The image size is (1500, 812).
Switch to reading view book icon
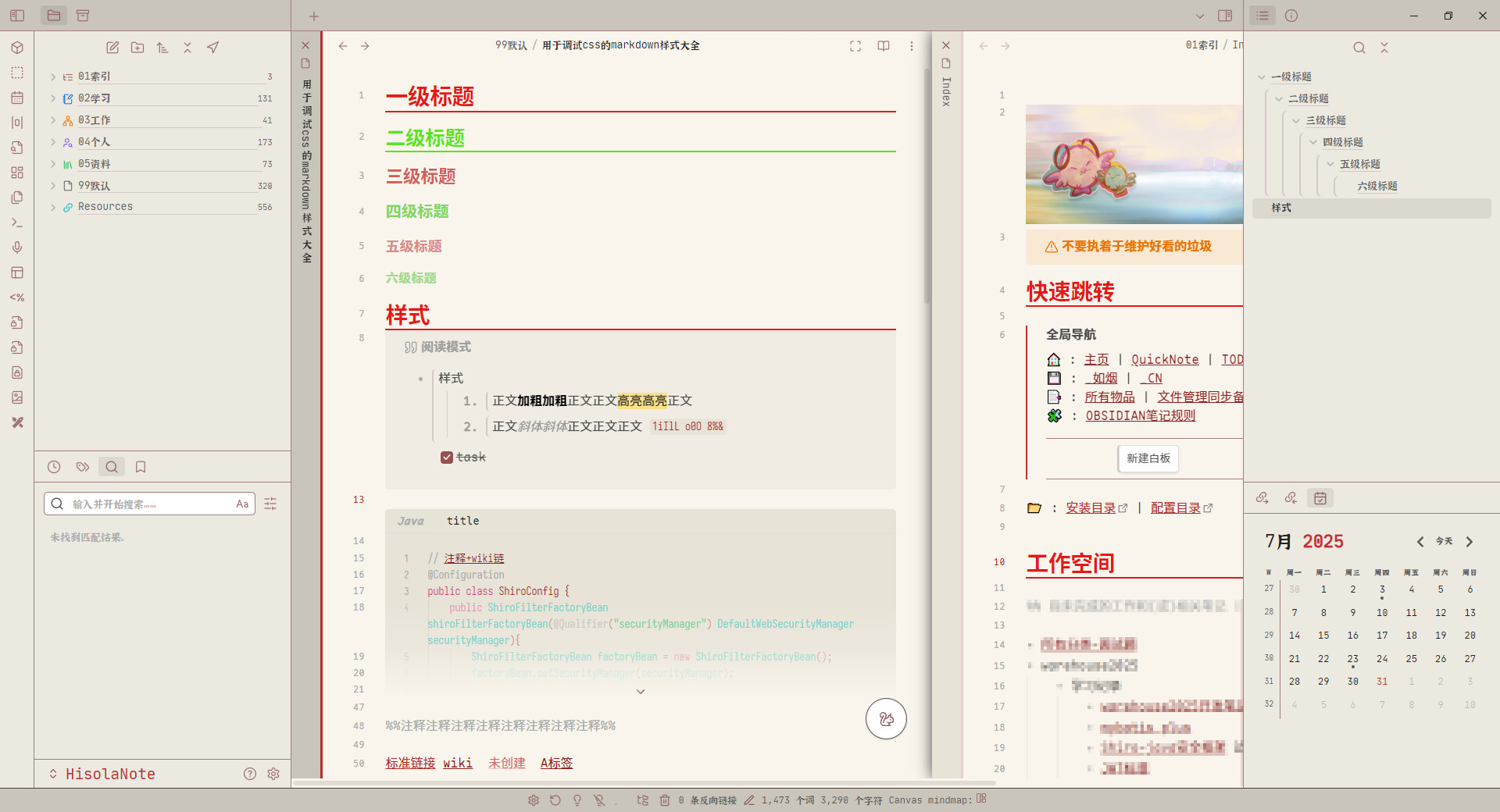[x=884, y=46]
